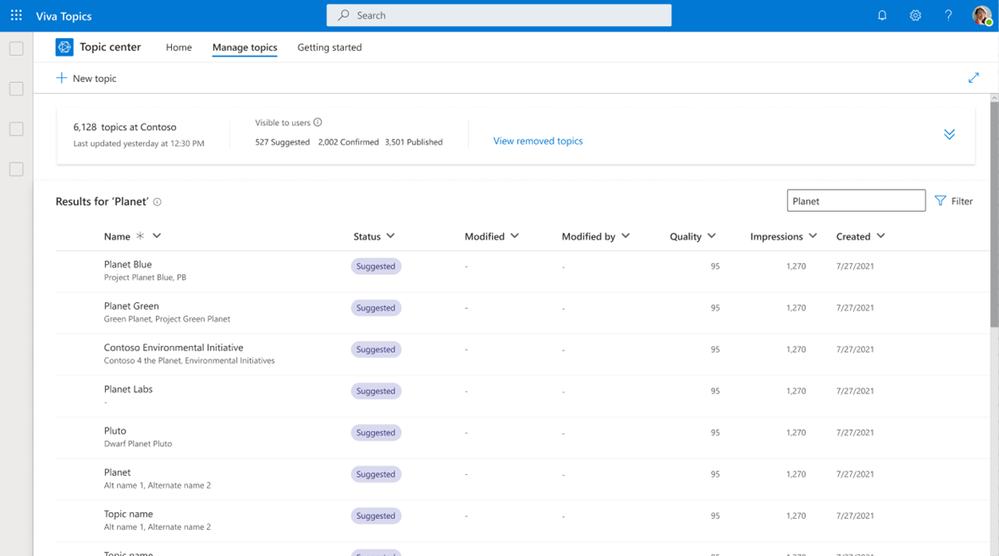Open the Name column sort dropdown
Viewport: 999px width, 556px height.
click(x=157, y=236)
